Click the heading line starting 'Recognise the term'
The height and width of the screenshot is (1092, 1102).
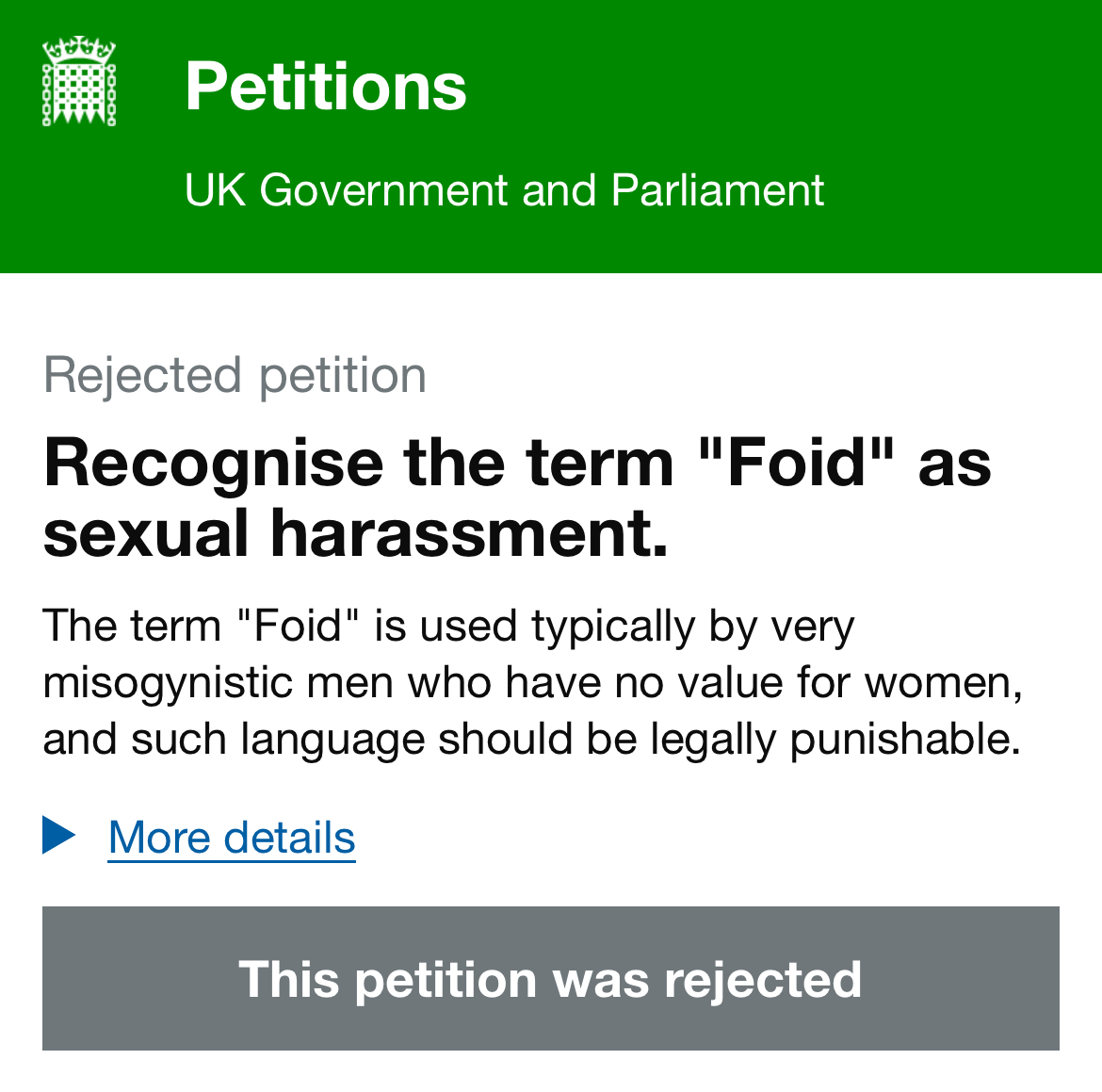516,464
